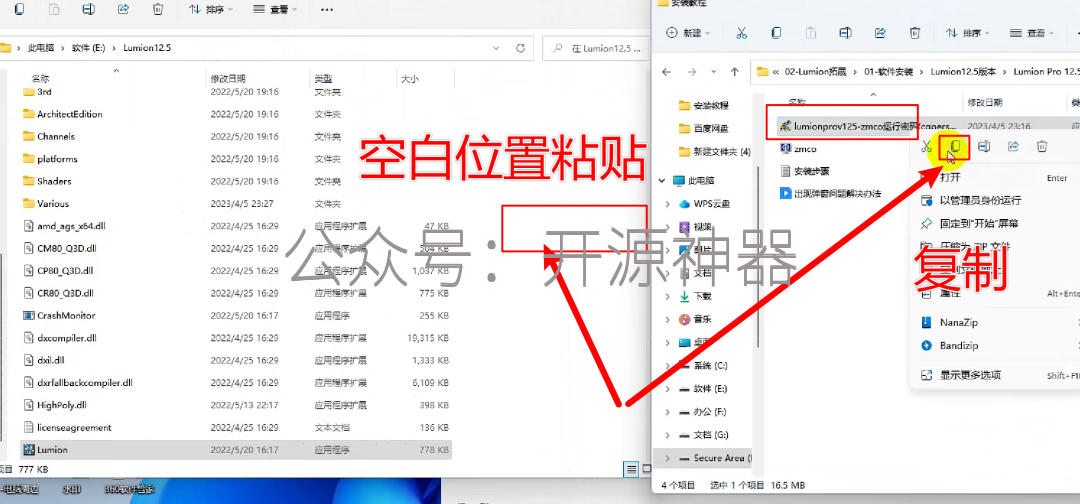Refresh the Lumion12.5 folder view
Image resolution: width=1080 pixels, height=504 pixels.
tap(521, 48)
